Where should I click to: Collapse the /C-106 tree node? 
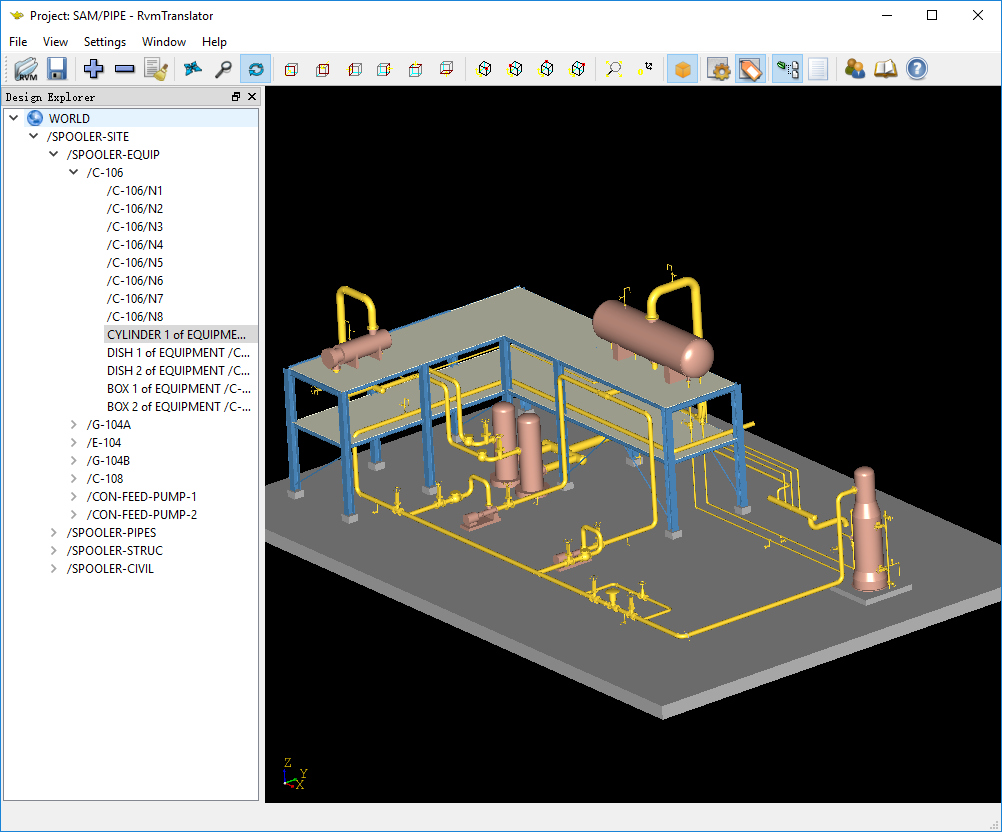(74, 173)
